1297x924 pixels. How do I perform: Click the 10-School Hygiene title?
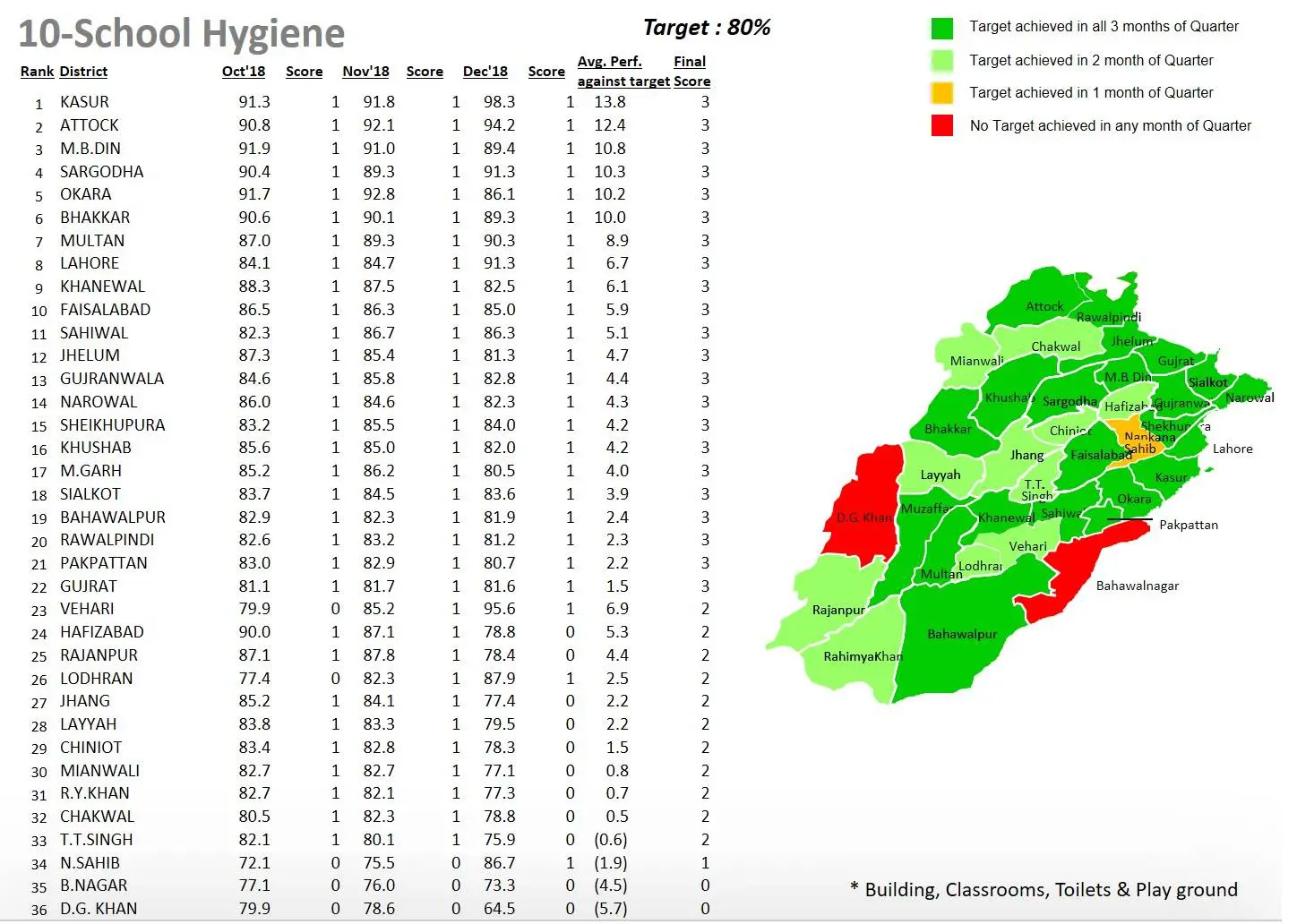point(182,34)
